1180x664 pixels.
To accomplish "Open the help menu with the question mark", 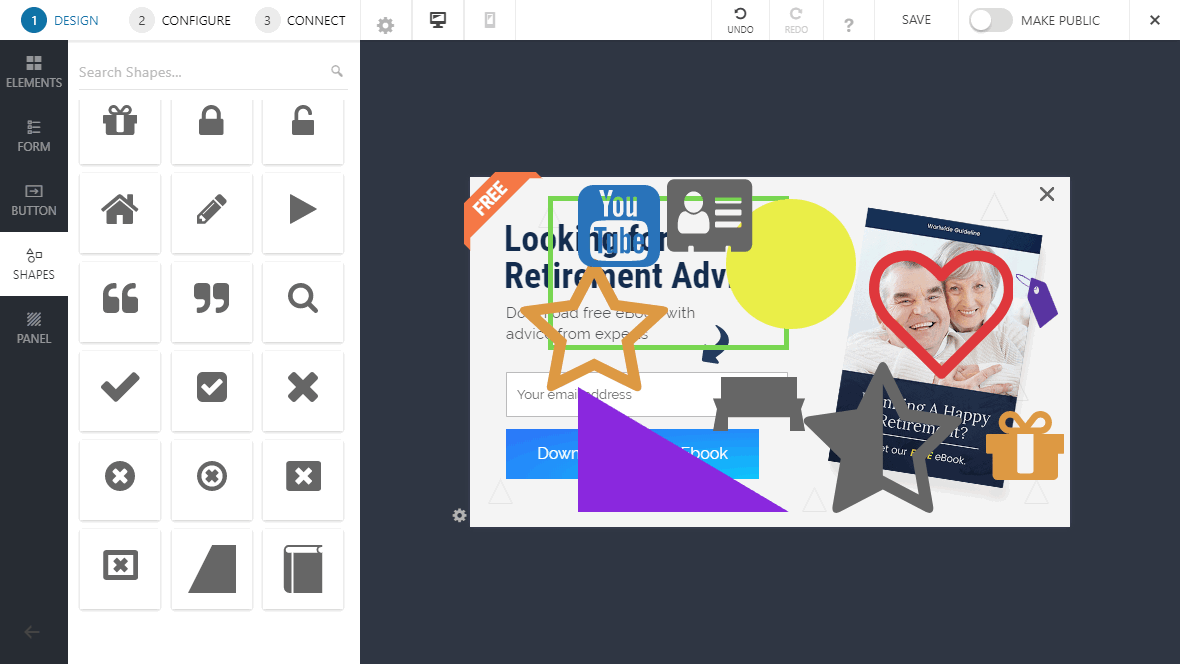I will click(x=848, y=20).
